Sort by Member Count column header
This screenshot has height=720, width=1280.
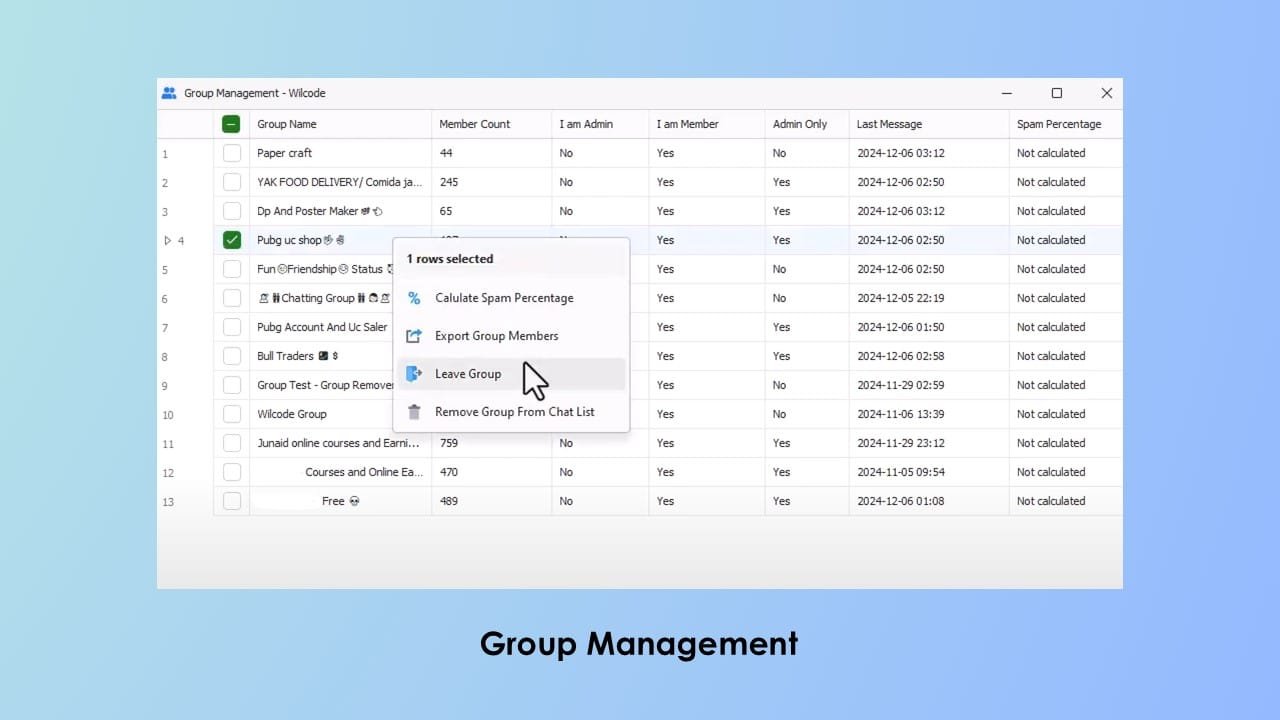coord(475,124)
